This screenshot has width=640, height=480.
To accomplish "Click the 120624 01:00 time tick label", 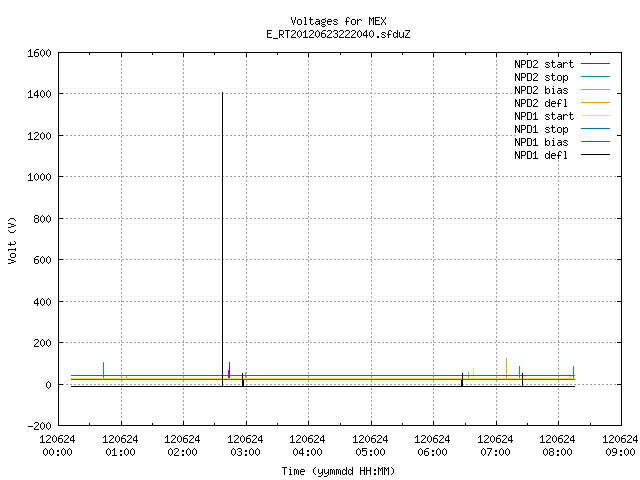I will click(x=120, y=446).
